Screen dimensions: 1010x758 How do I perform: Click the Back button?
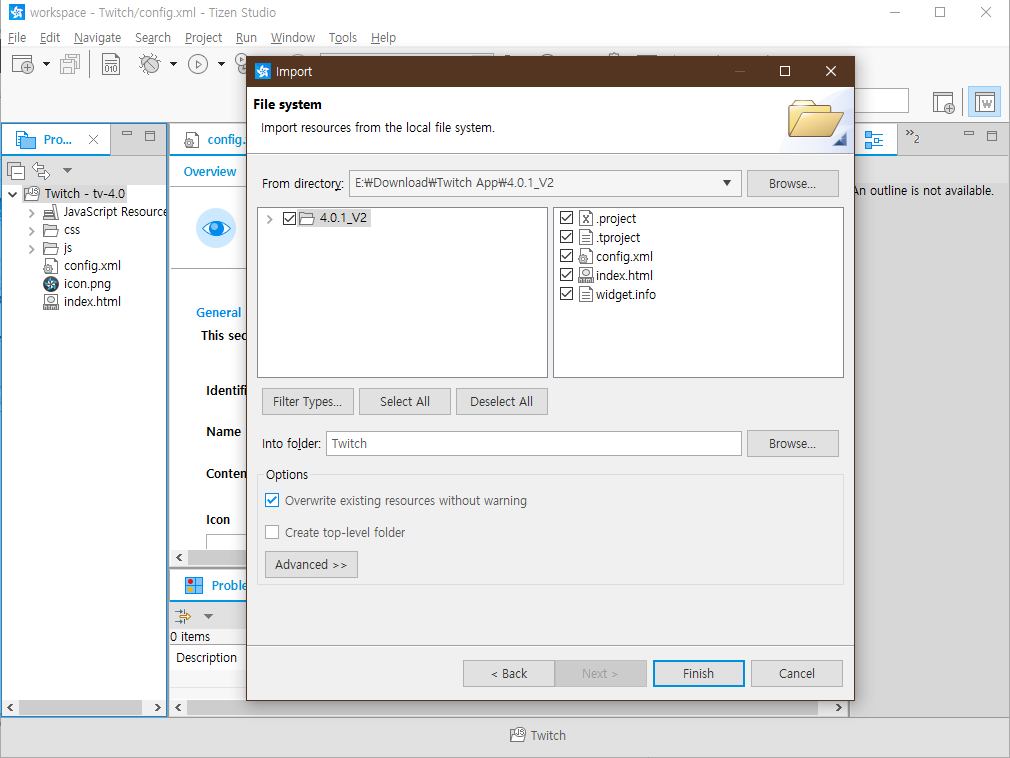[509, 674]
